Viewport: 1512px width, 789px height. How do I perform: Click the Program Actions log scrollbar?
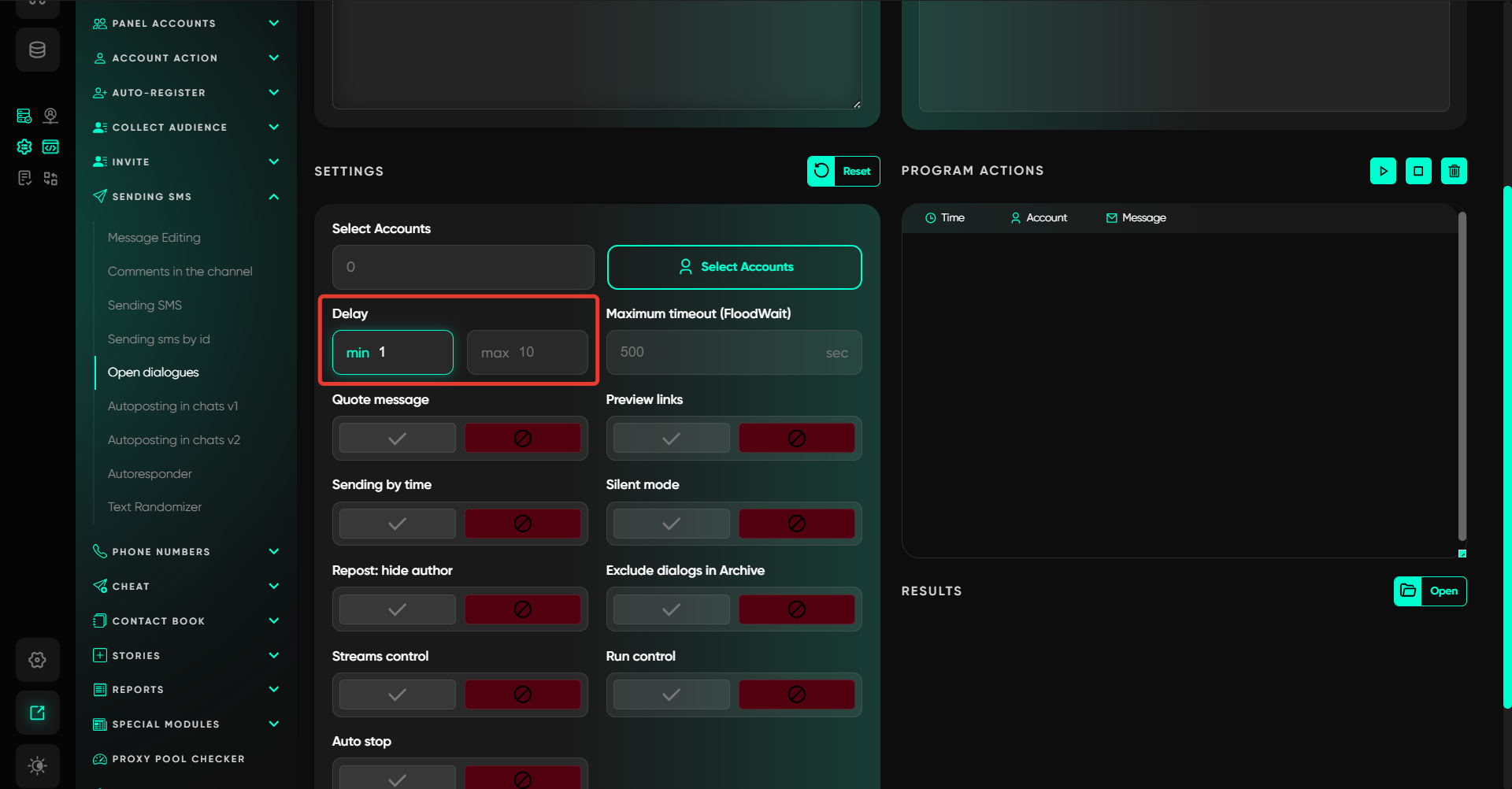1462,376
